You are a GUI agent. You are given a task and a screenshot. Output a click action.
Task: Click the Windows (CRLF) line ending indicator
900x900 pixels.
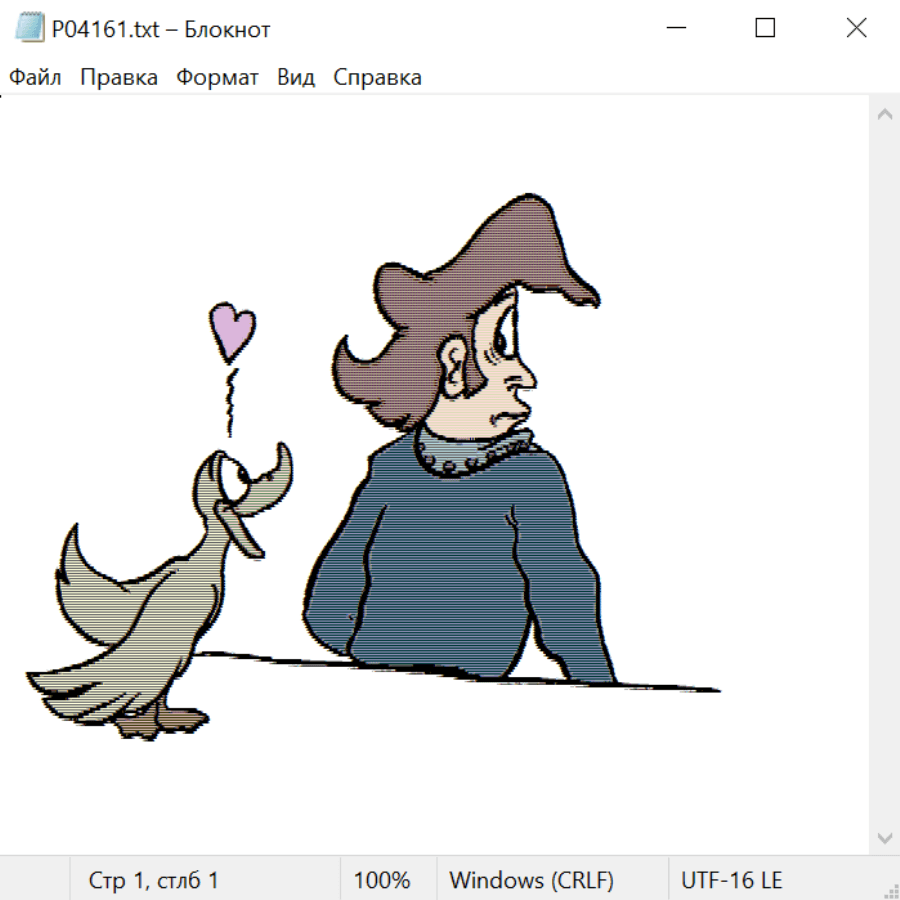pyautogui.click(x=531, y=880)
